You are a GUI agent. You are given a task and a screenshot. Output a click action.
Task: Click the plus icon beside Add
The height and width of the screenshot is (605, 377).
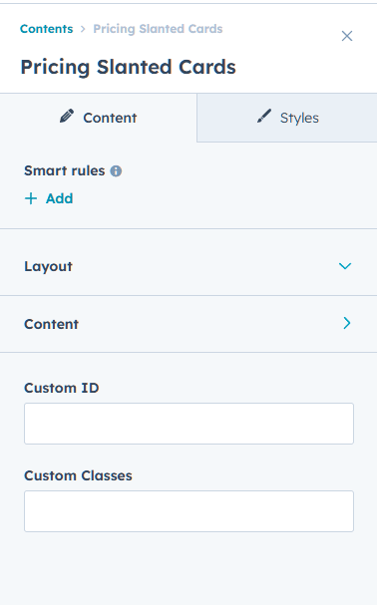pyautogui.click(x=31, y=198)
